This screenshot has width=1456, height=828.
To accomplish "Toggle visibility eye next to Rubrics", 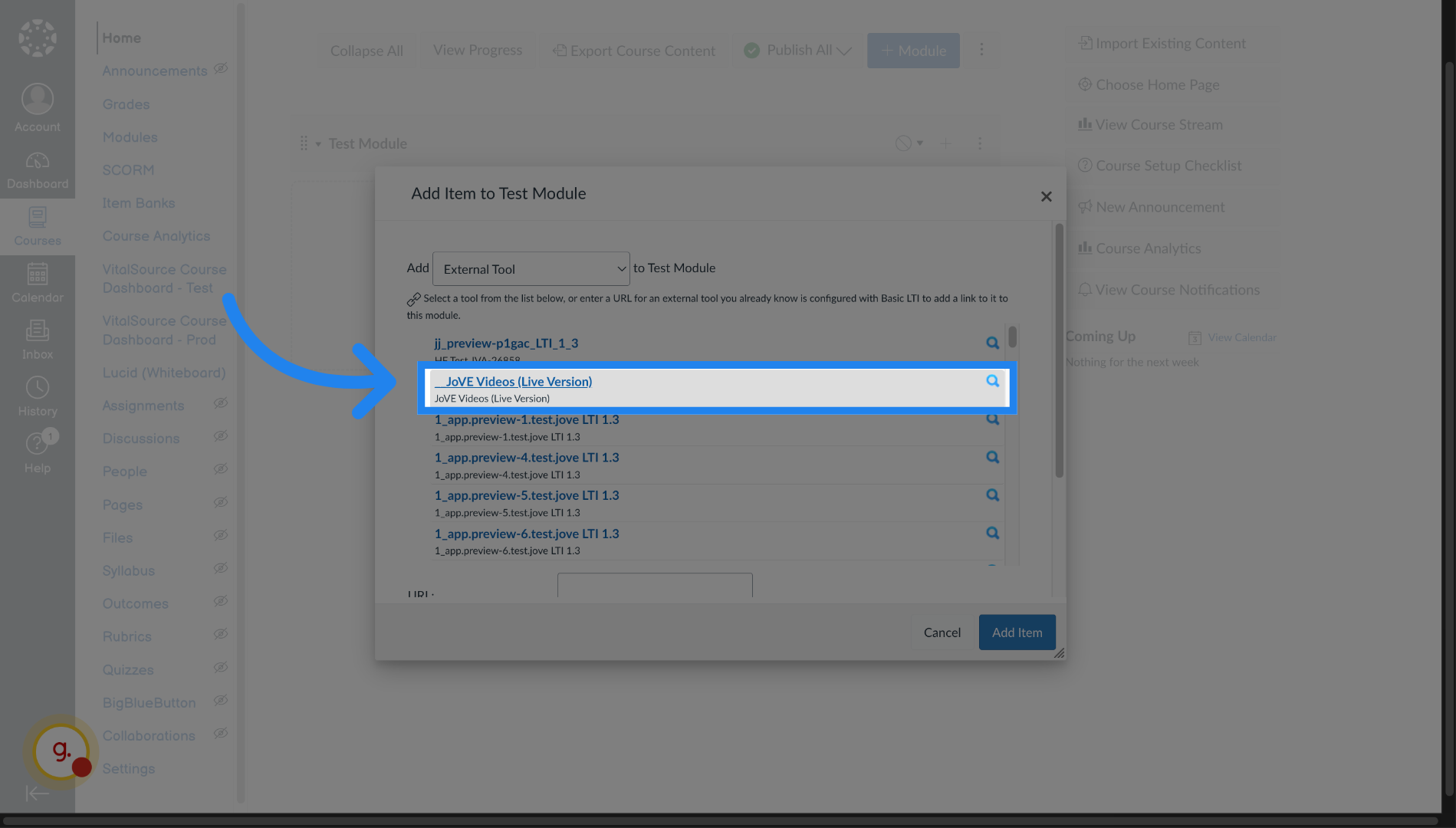I will point(221,634).
